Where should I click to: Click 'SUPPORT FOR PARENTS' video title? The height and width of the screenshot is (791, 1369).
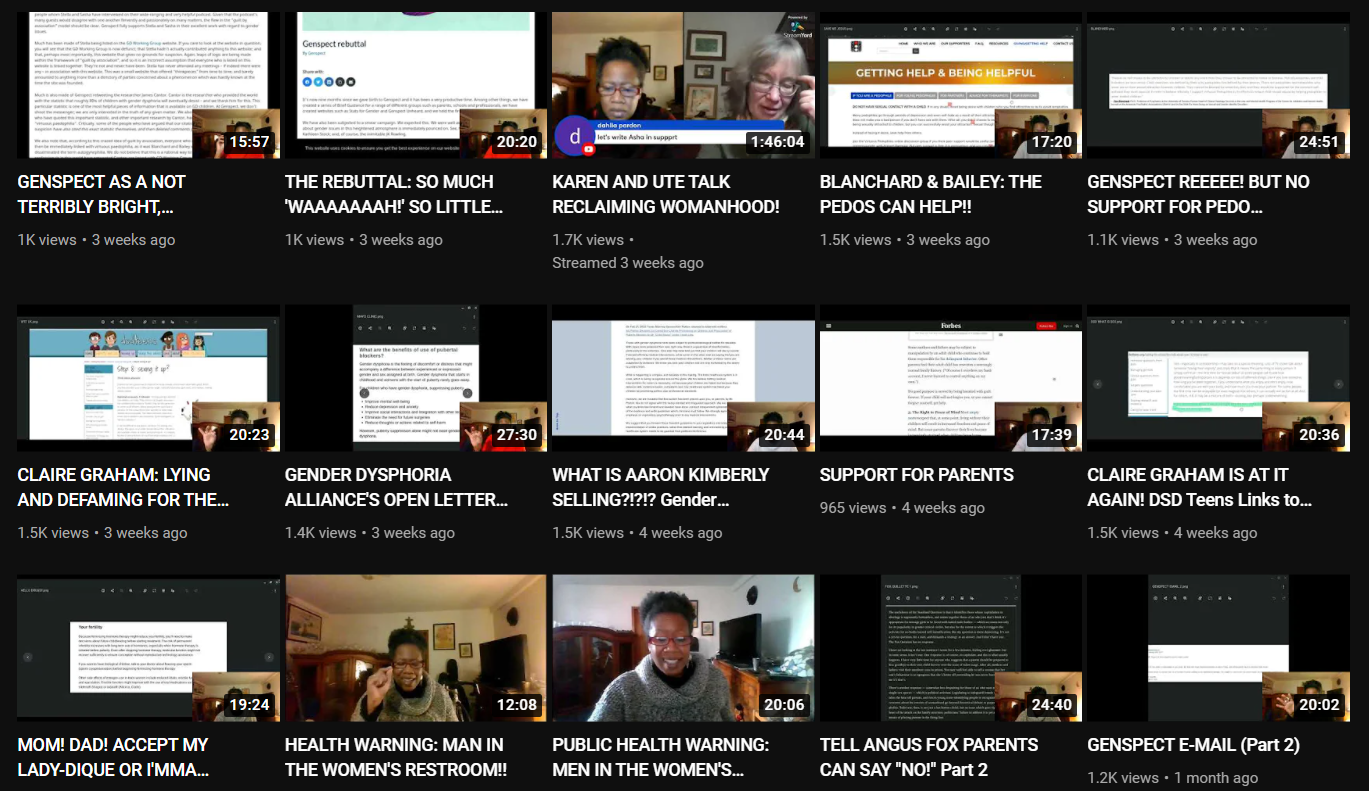tap(916, 475)
